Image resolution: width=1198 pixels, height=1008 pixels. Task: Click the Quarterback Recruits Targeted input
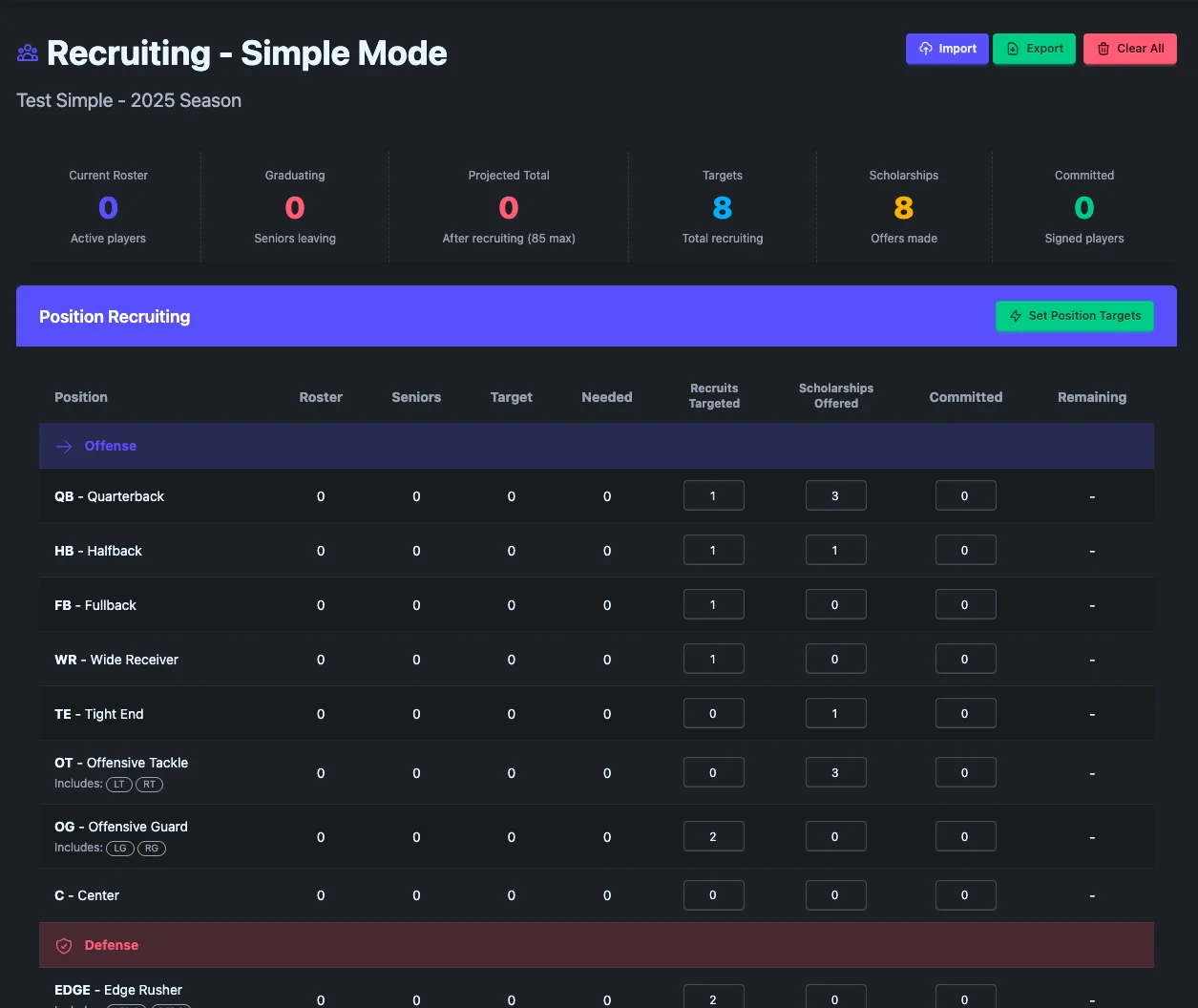713,494
